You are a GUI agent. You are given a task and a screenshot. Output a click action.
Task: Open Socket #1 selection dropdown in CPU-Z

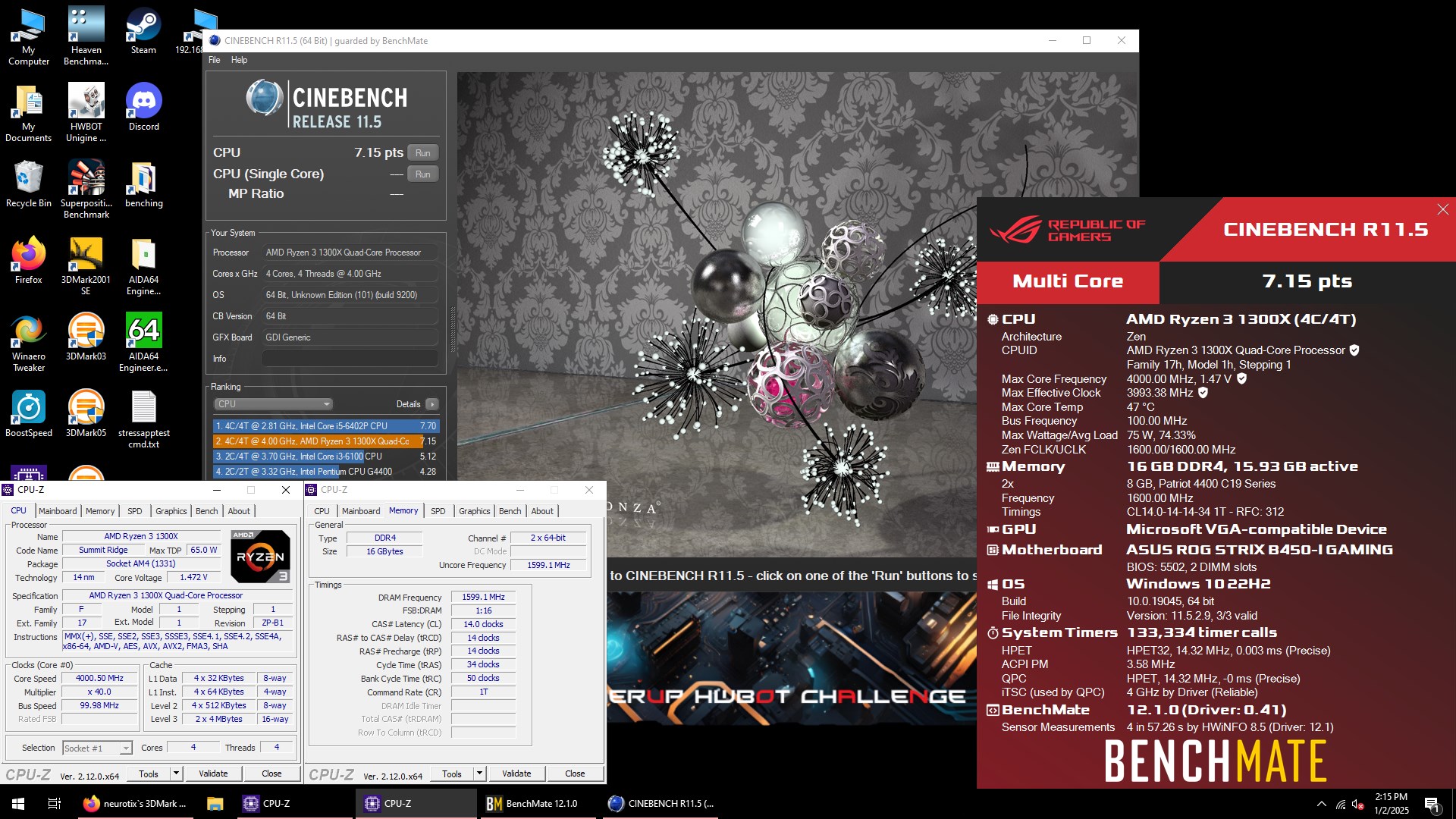pyautogui.click(x=97, y=748)
